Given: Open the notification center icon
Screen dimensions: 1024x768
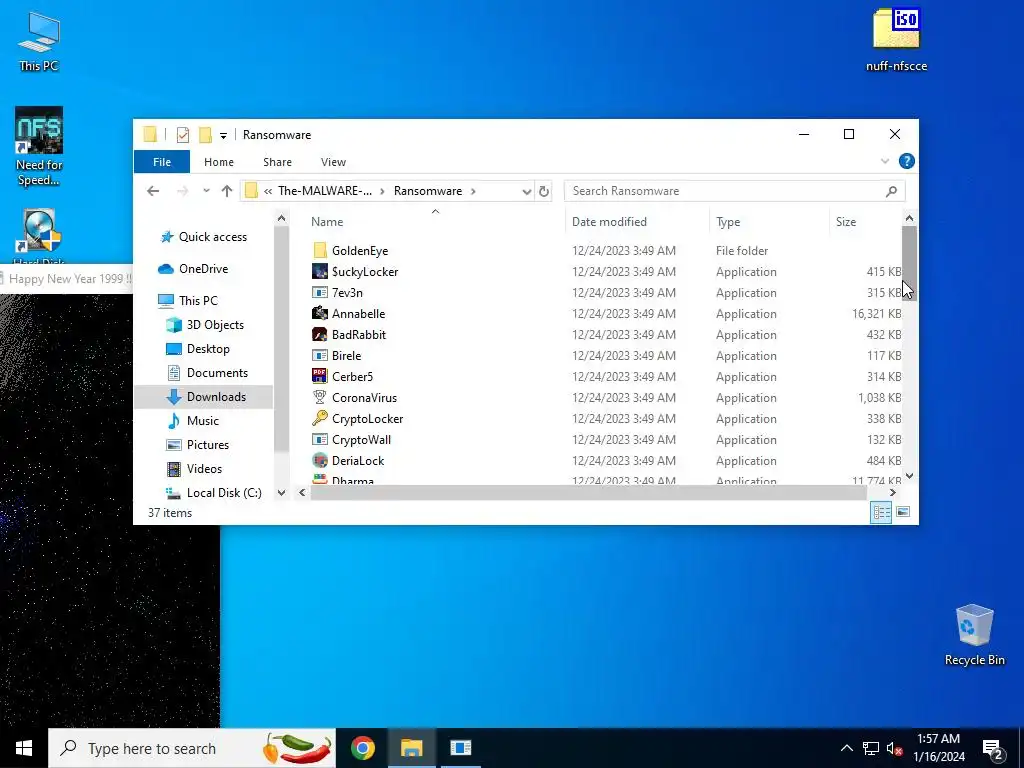Looking at the screenshot, I should (993, 749).
